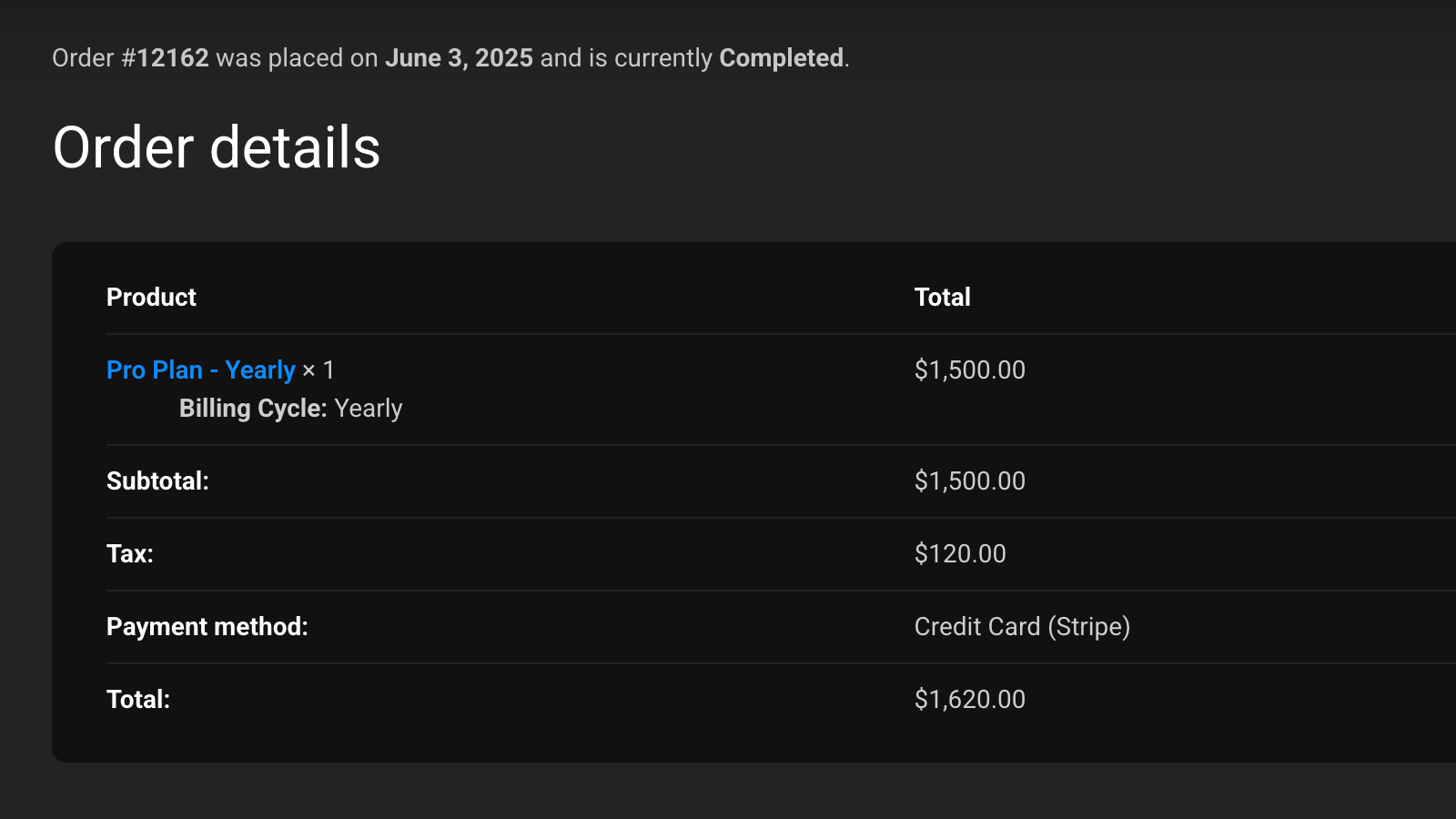Click the Yearly billing cycle value
The width and height of the screenshot is (1456, 819).
pyautogui.click(x=369, y=409)
